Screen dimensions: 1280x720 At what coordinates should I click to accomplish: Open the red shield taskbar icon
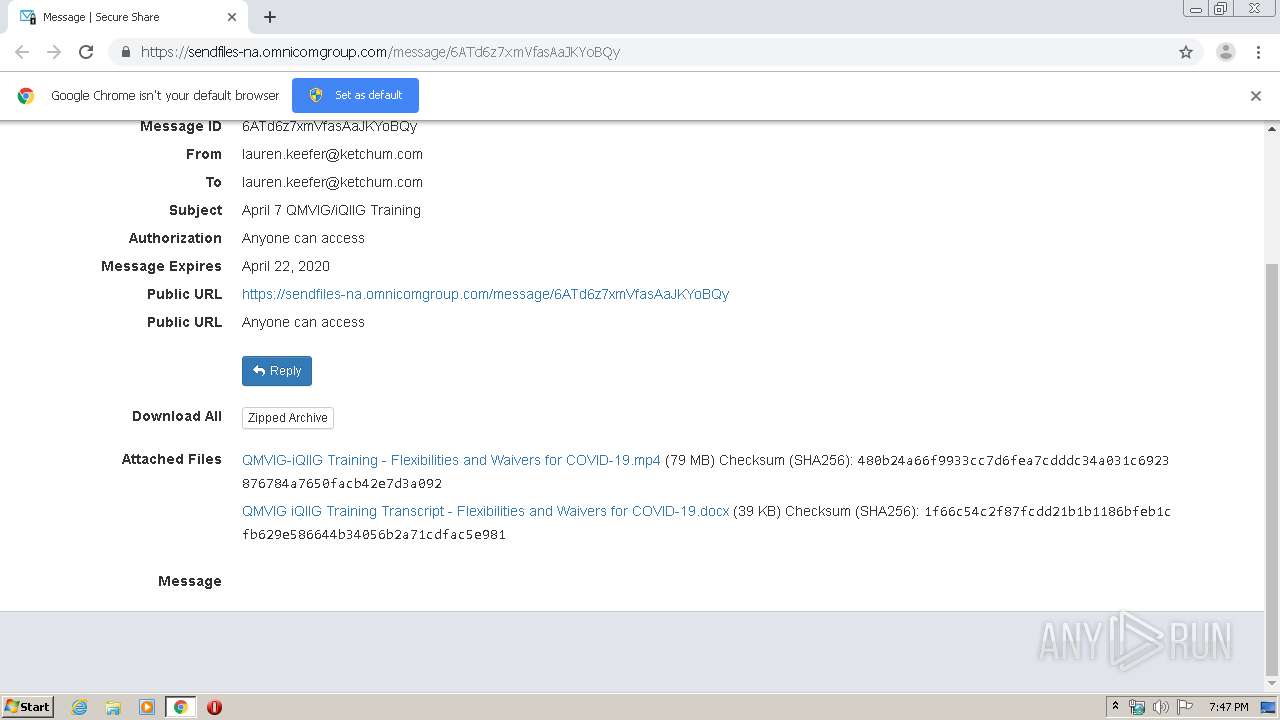tap(214, 707)
